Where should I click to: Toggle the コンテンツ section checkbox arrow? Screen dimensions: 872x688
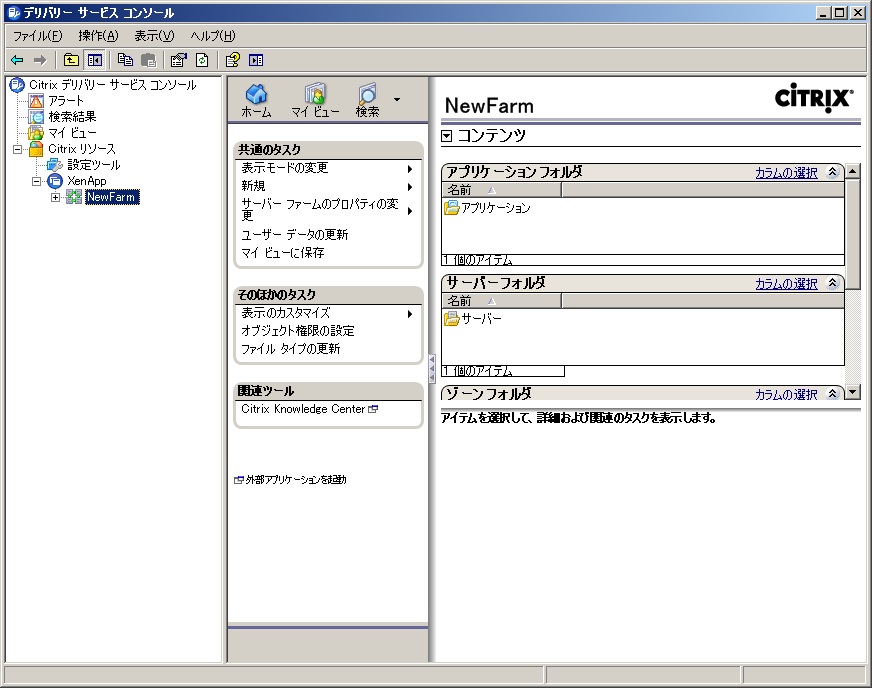click(x=447, y=135)
